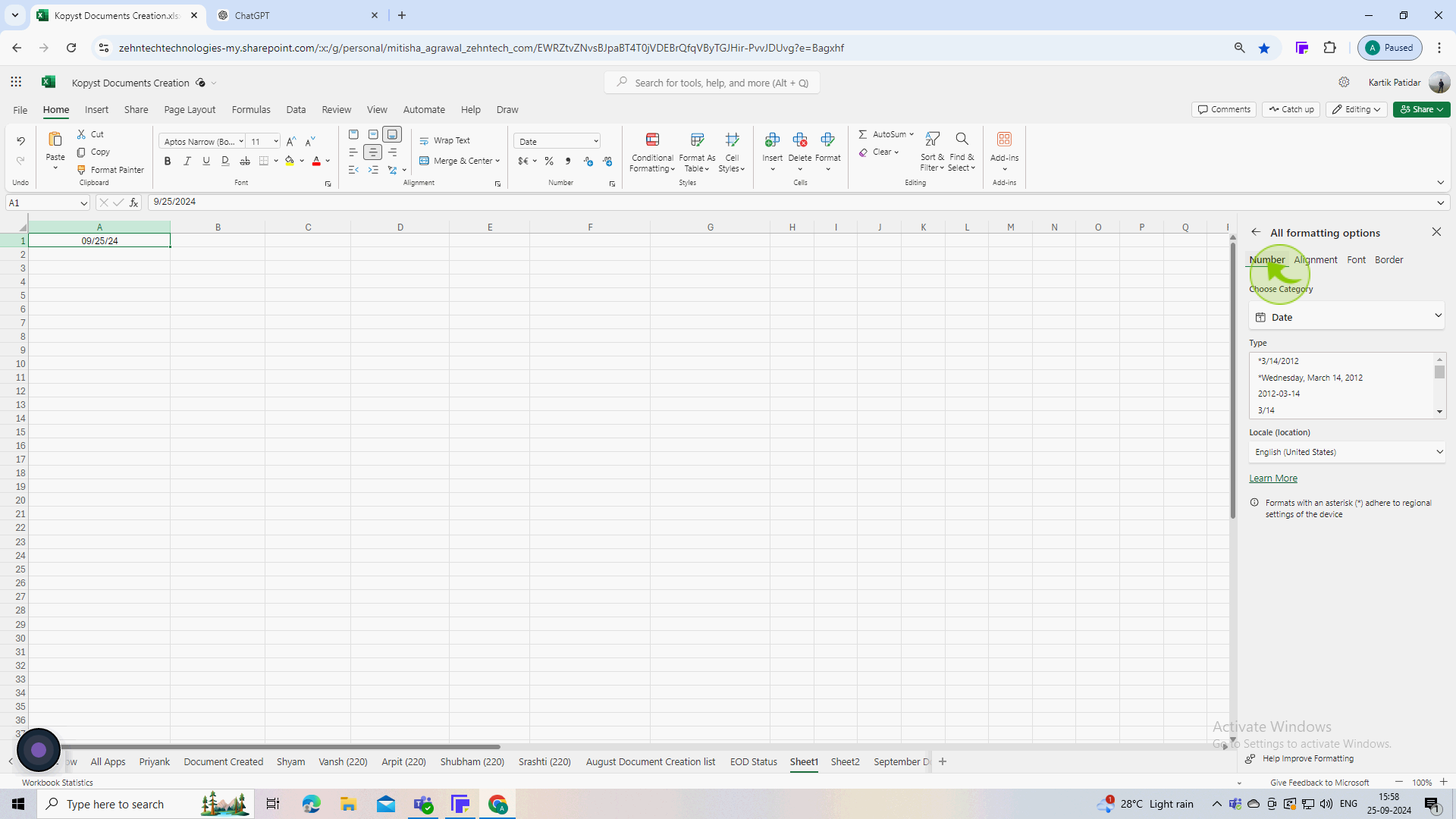The height and width of the screenshot is (819, 1456).
Task: Expand Merge & Center options arrow
Action: pyautogui.click(x=497, y=161)
